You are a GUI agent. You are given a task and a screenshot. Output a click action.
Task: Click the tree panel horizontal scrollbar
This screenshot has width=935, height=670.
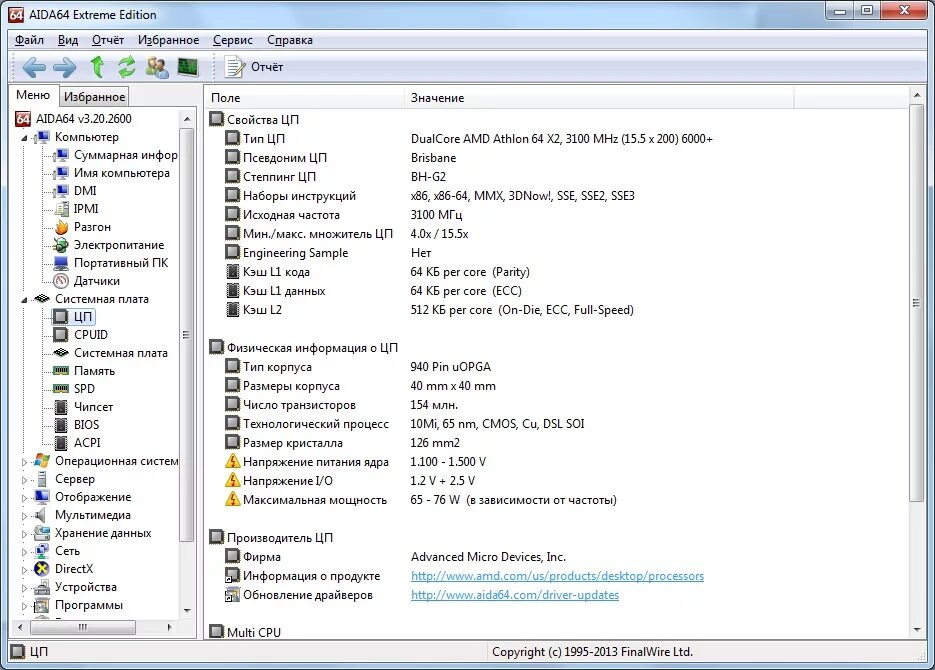point(83,627)
